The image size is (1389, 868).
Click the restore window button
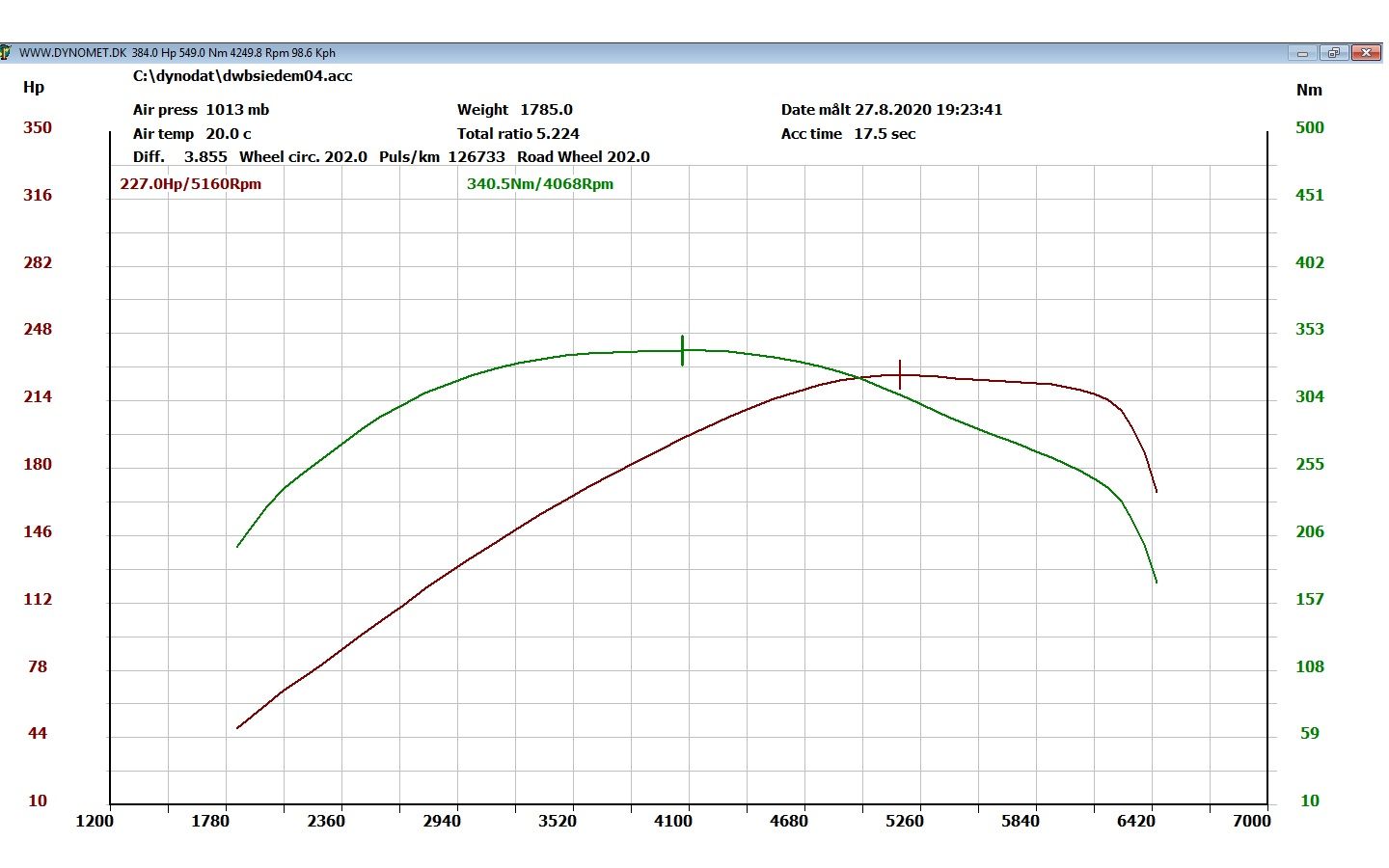tap(1333, 53)
